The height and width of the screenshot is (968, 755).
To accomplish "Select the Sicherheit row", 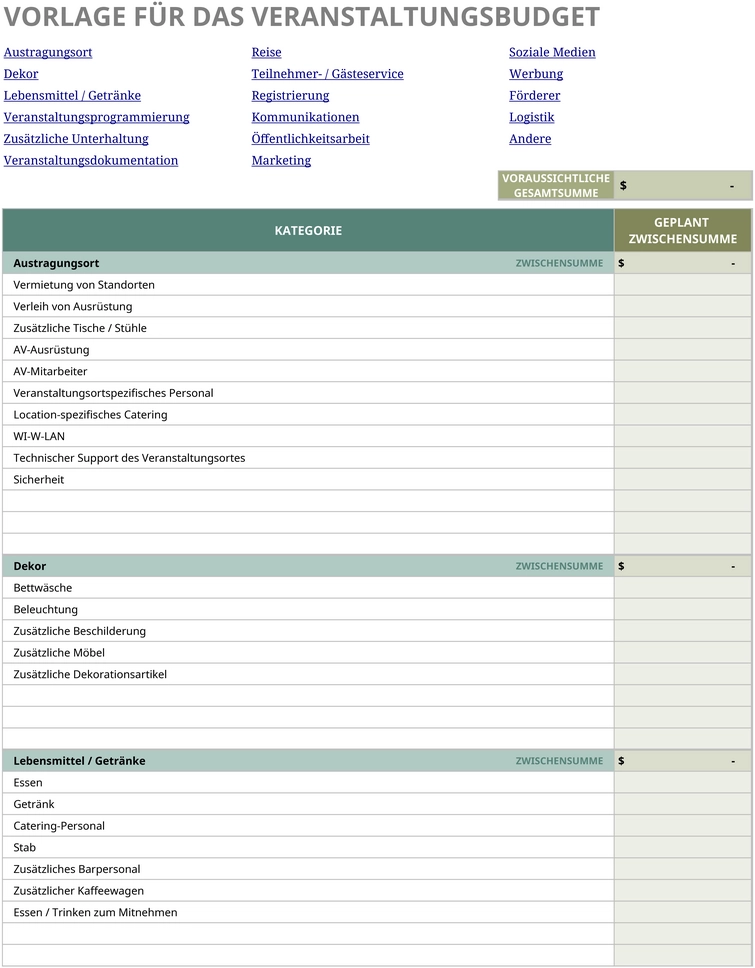I will point(308,479).
